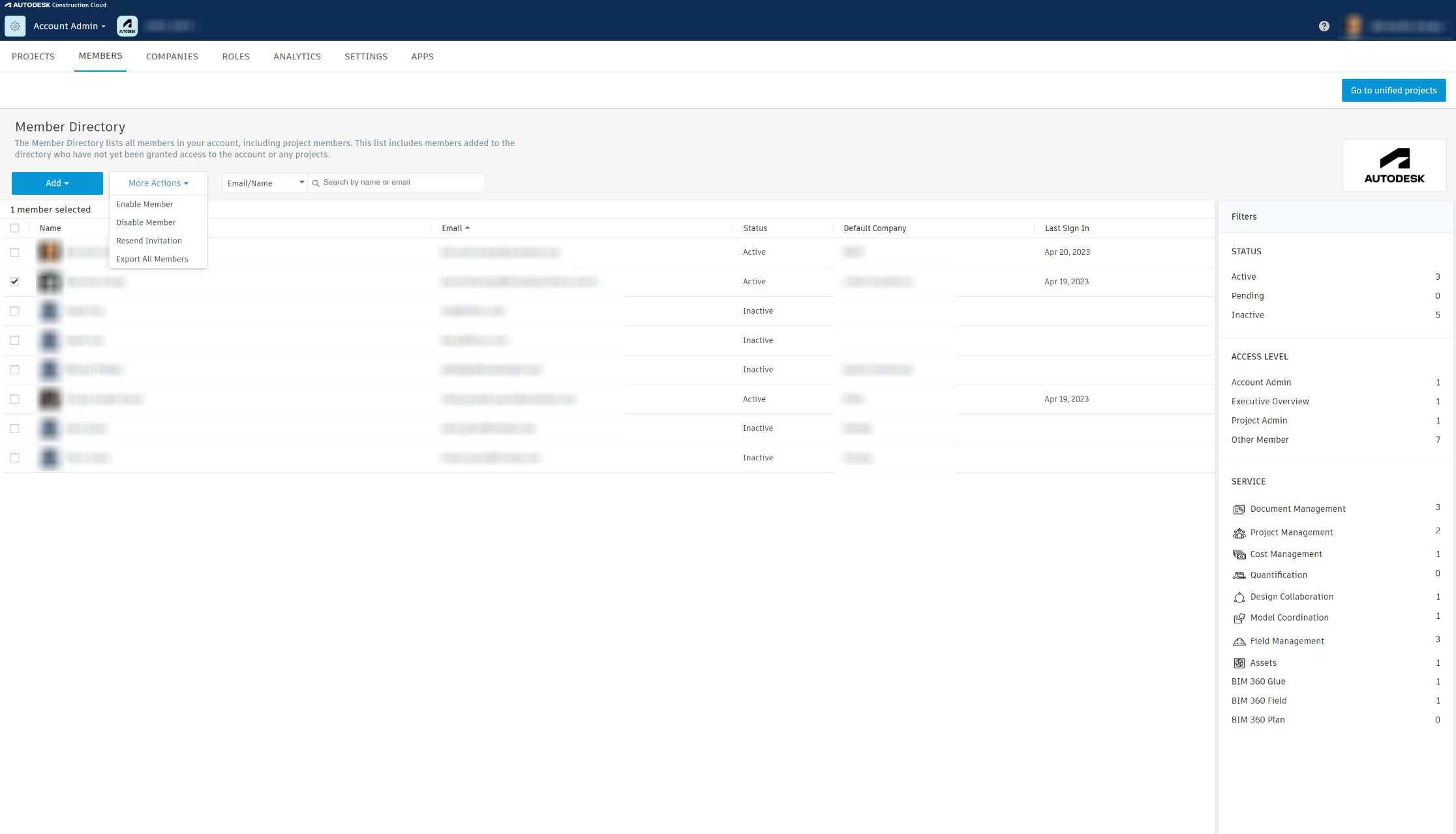
Task: Select Export All Members from the menu
Action: pos(151,259)
